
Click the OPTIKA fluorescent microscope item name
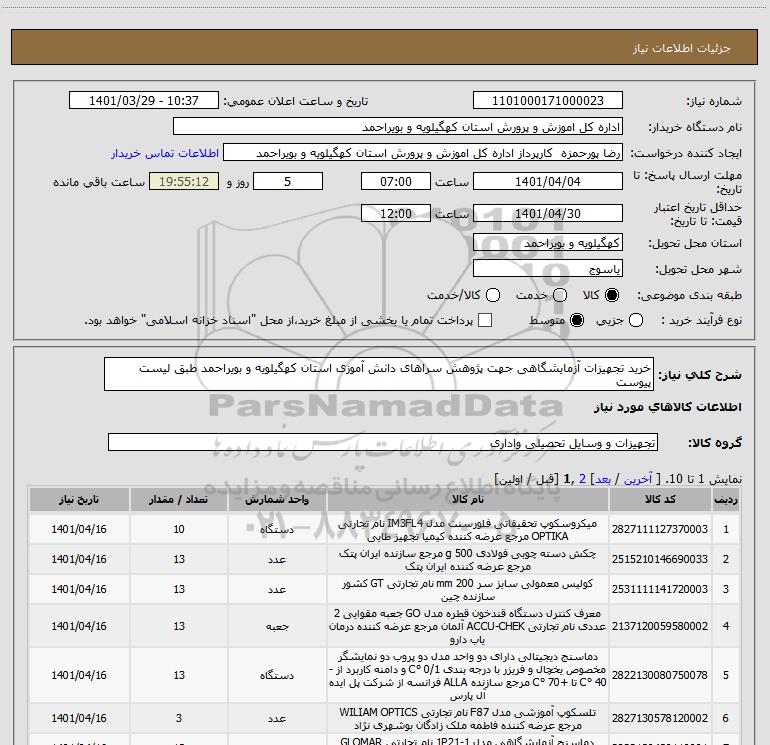(x=468, y=530)
